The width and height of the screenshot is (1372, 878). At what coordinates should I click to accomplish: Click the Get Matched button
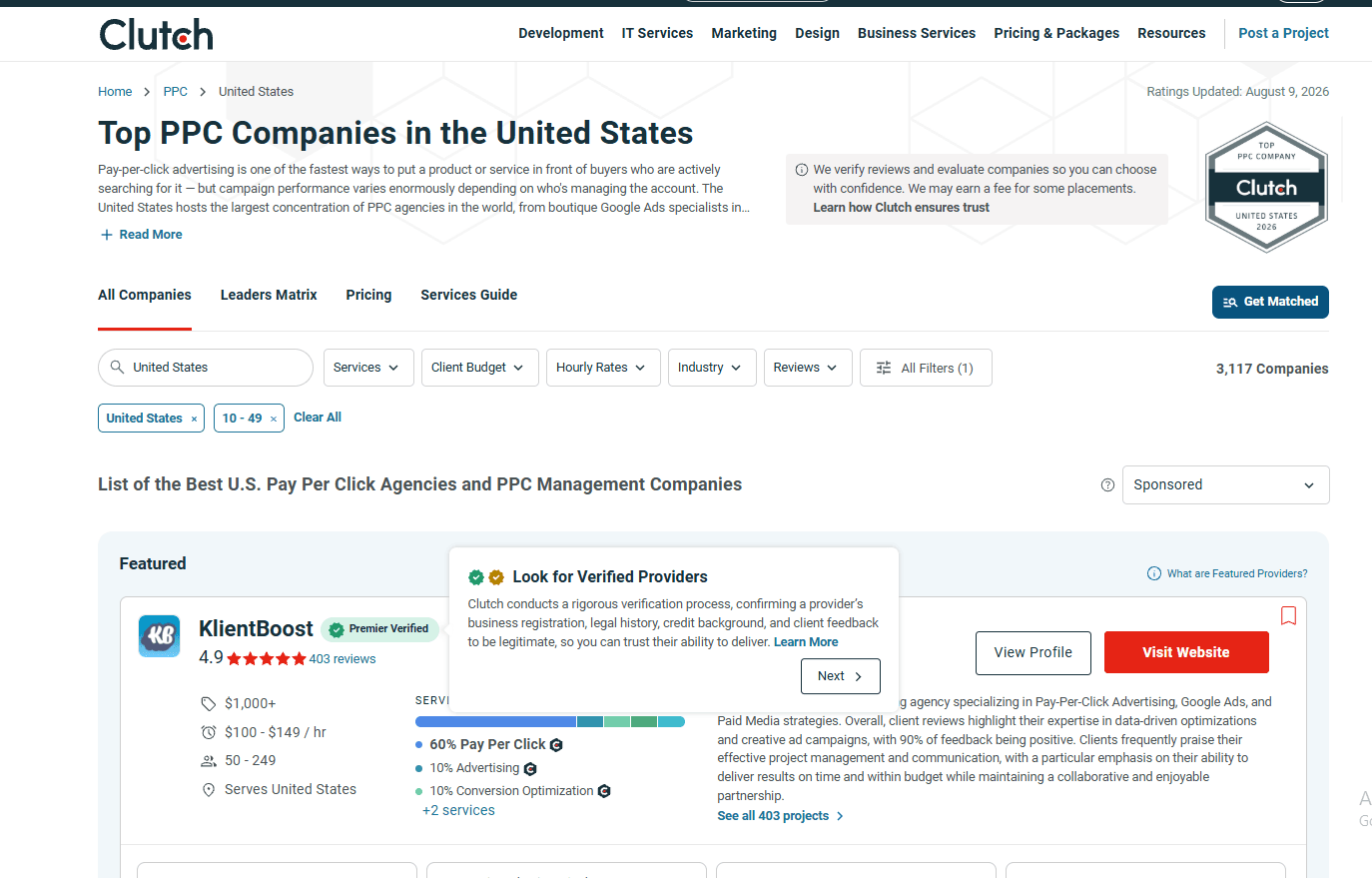tap(1270, 302)
